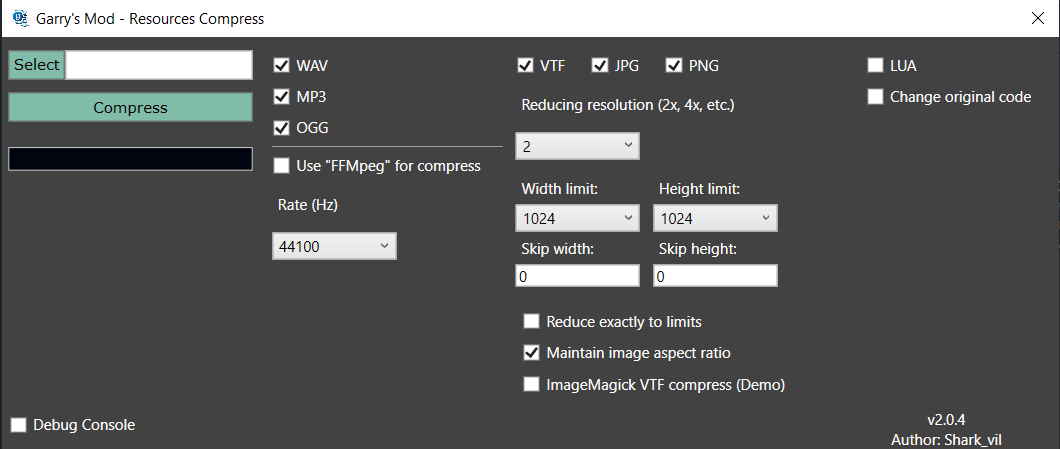Uncheck the VTF format checkbox
Screen dimensions: 1060x449
point(525,66)
